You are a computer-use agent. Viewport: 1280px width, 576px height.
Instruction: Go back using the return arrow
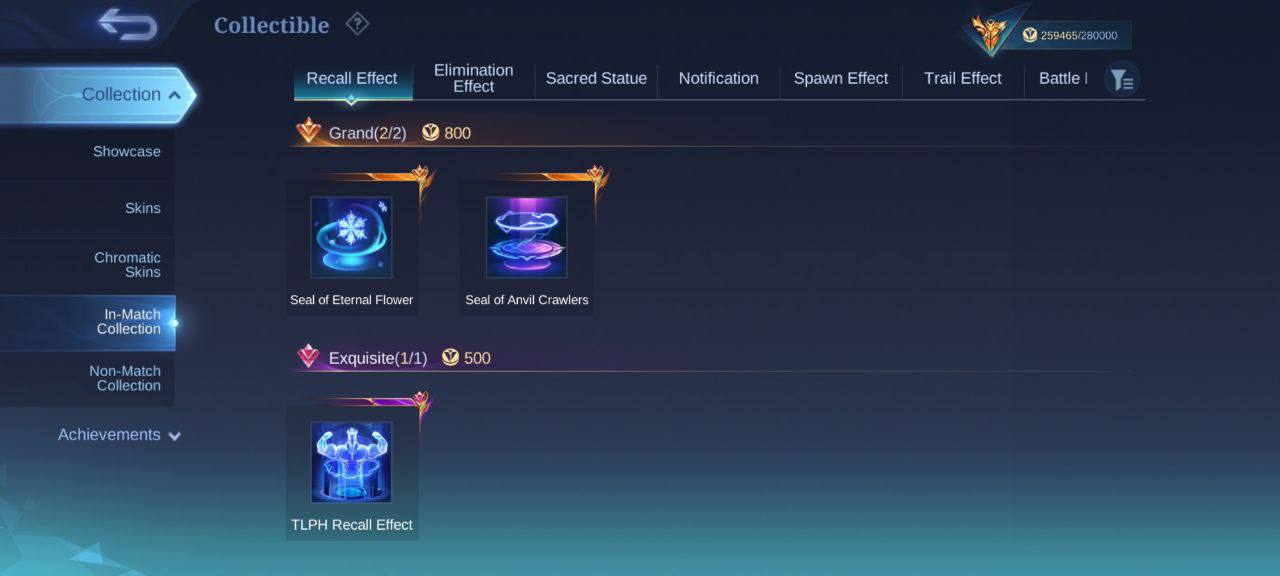click(x=127, y=26)
